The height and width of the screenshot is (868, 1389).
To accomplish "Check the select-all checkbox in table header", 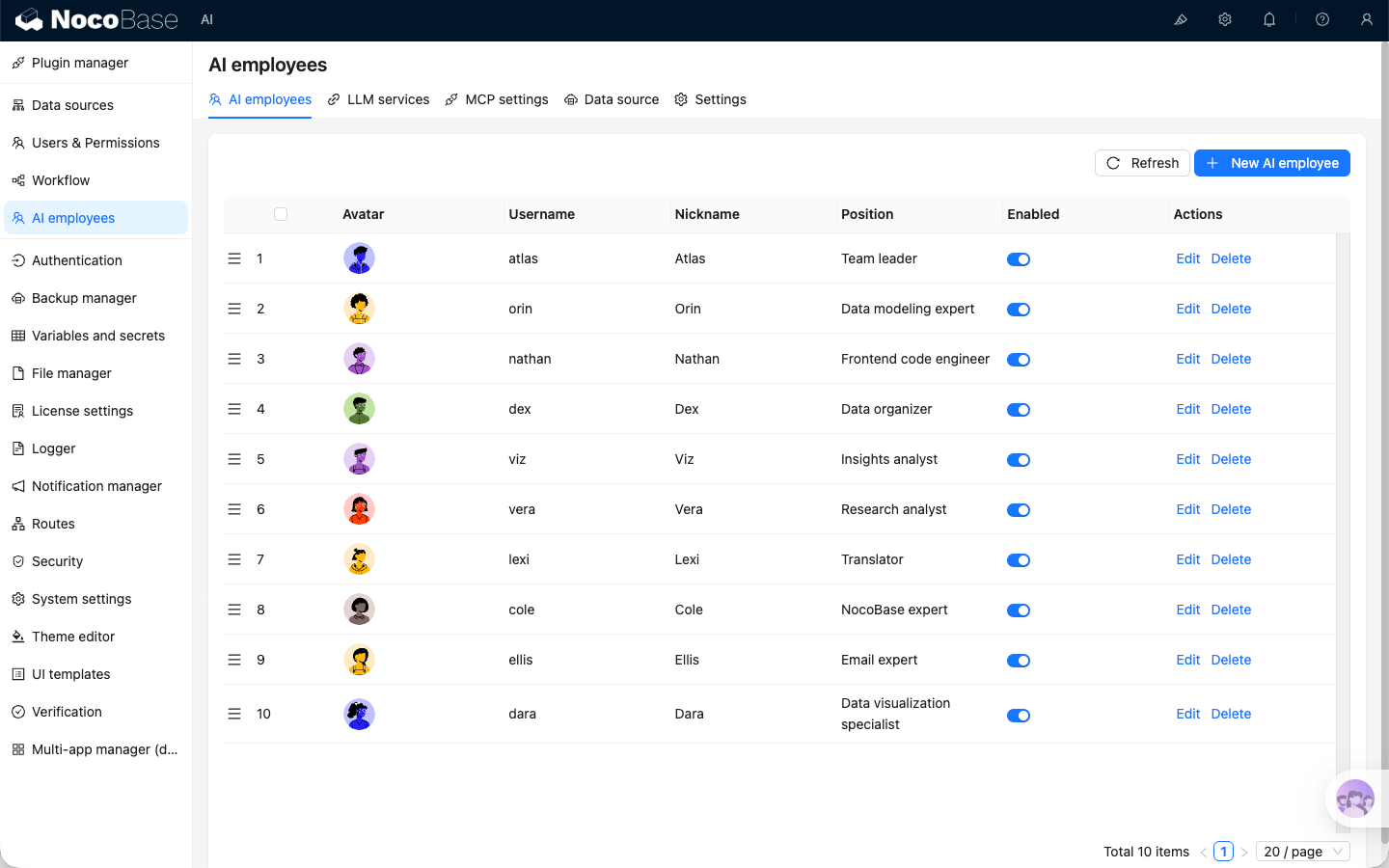I will pyautogui.click(x=281, y=214).
